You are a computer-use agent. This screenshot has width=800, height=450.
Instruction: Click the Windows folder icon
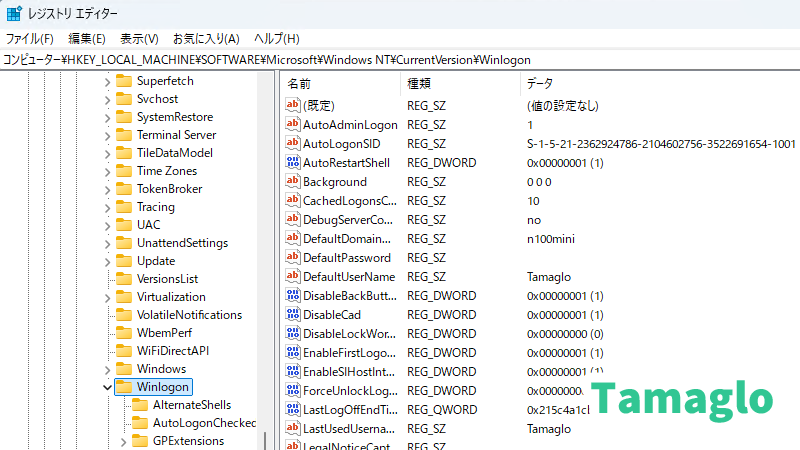pos(124,368)
